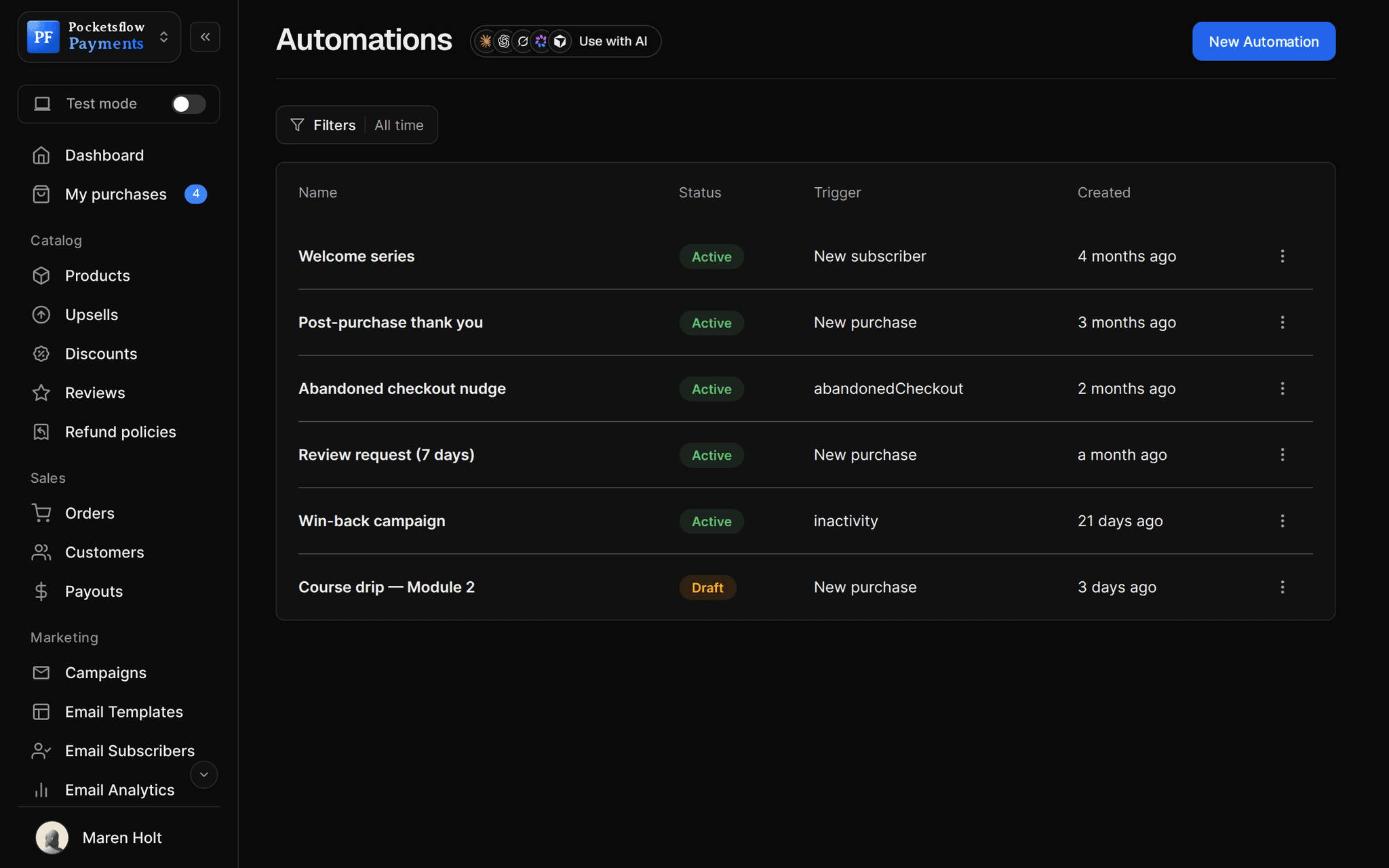
Task: Click the '21 days ago' created cell
Action: pyautogui.click(x=1120, y=521)
